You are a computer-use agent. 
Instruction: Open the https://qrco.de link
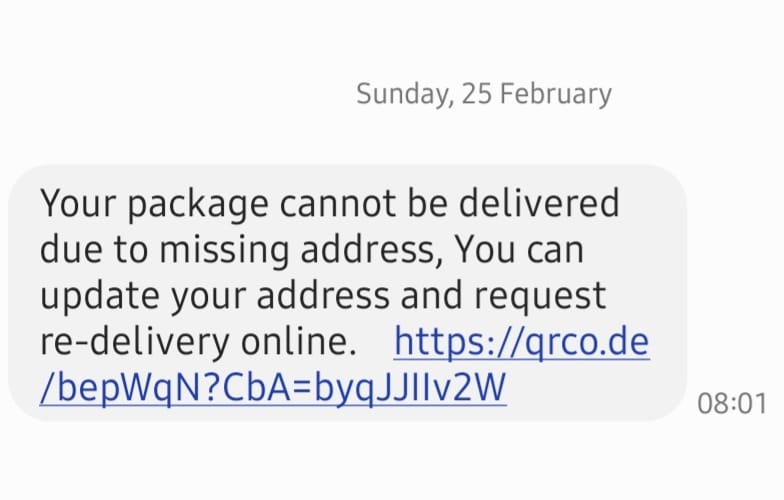522,343
